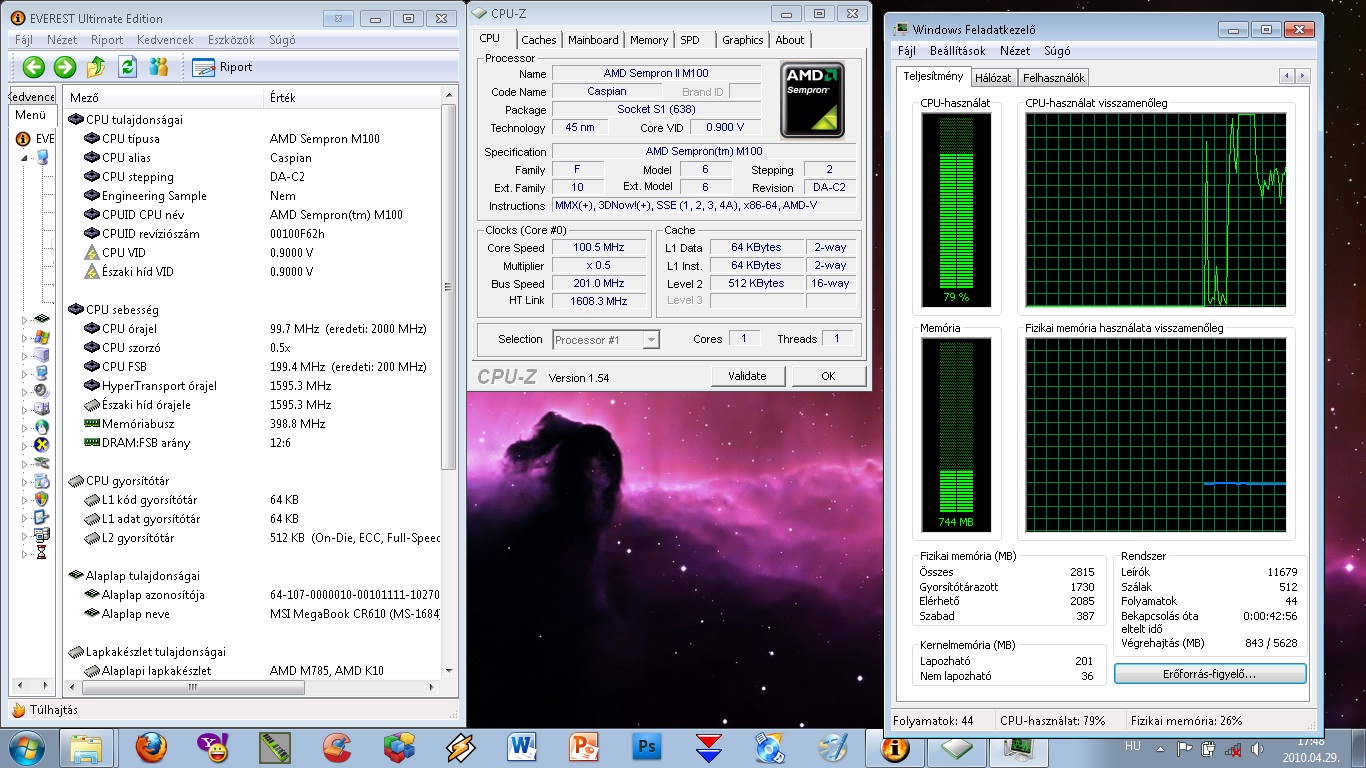Select the DirectX X icon in EVEREST tree
Image resolution: width=1366 pixels, height=768 pixels.
tap(41, 444)
